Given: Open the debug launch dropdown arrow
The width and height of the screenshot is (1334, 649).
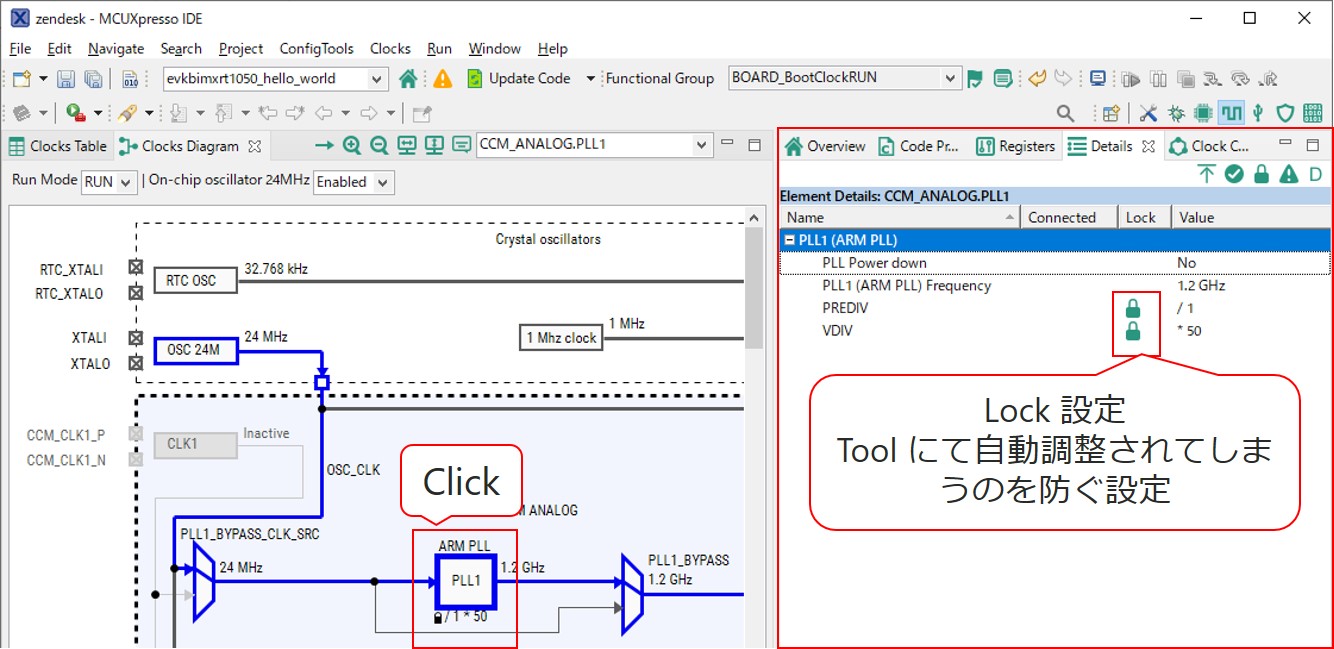Looking at the screenshot, I should pyautogui.click(x=97, y=113).
